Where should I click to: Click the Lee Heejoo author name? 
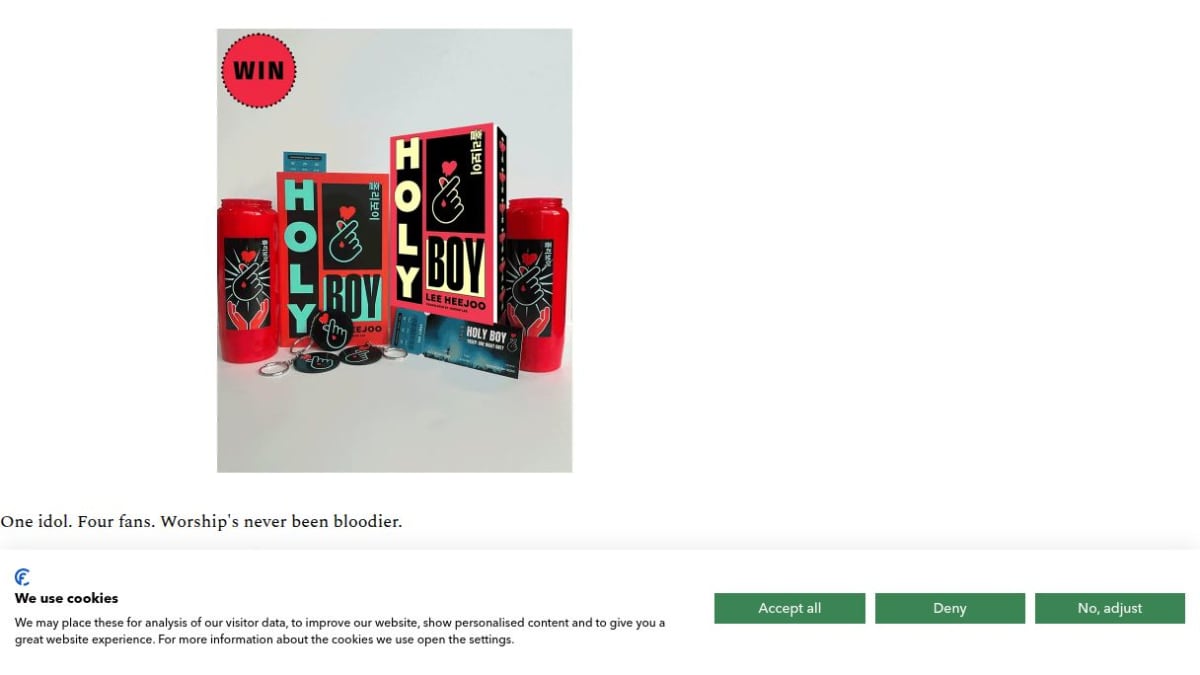[x=456, y=302]
